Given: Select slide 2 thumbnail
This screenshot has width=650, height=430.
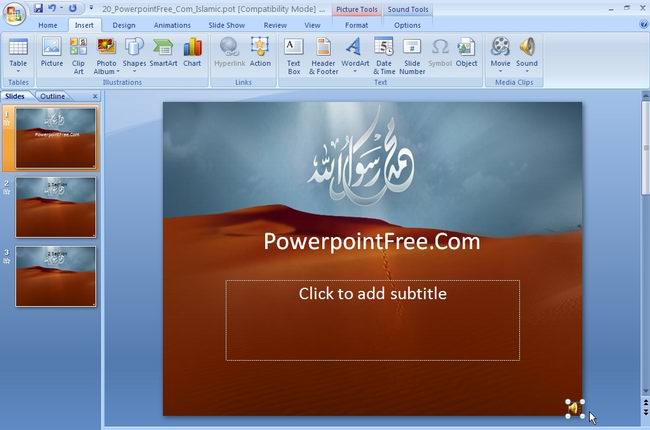Looking at the screenshot, I should [x=56, y=207].
